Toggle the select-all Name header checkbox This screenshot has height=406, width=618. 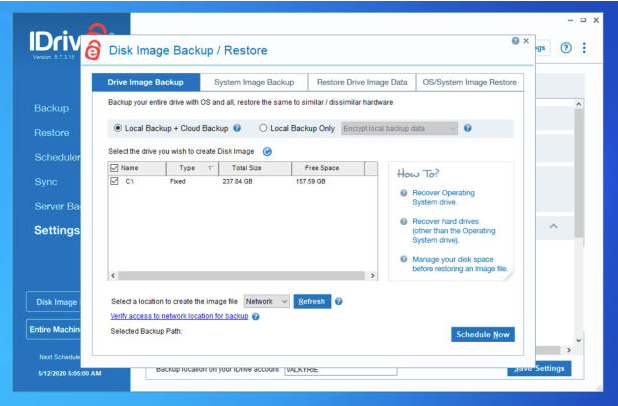(114, 168)
